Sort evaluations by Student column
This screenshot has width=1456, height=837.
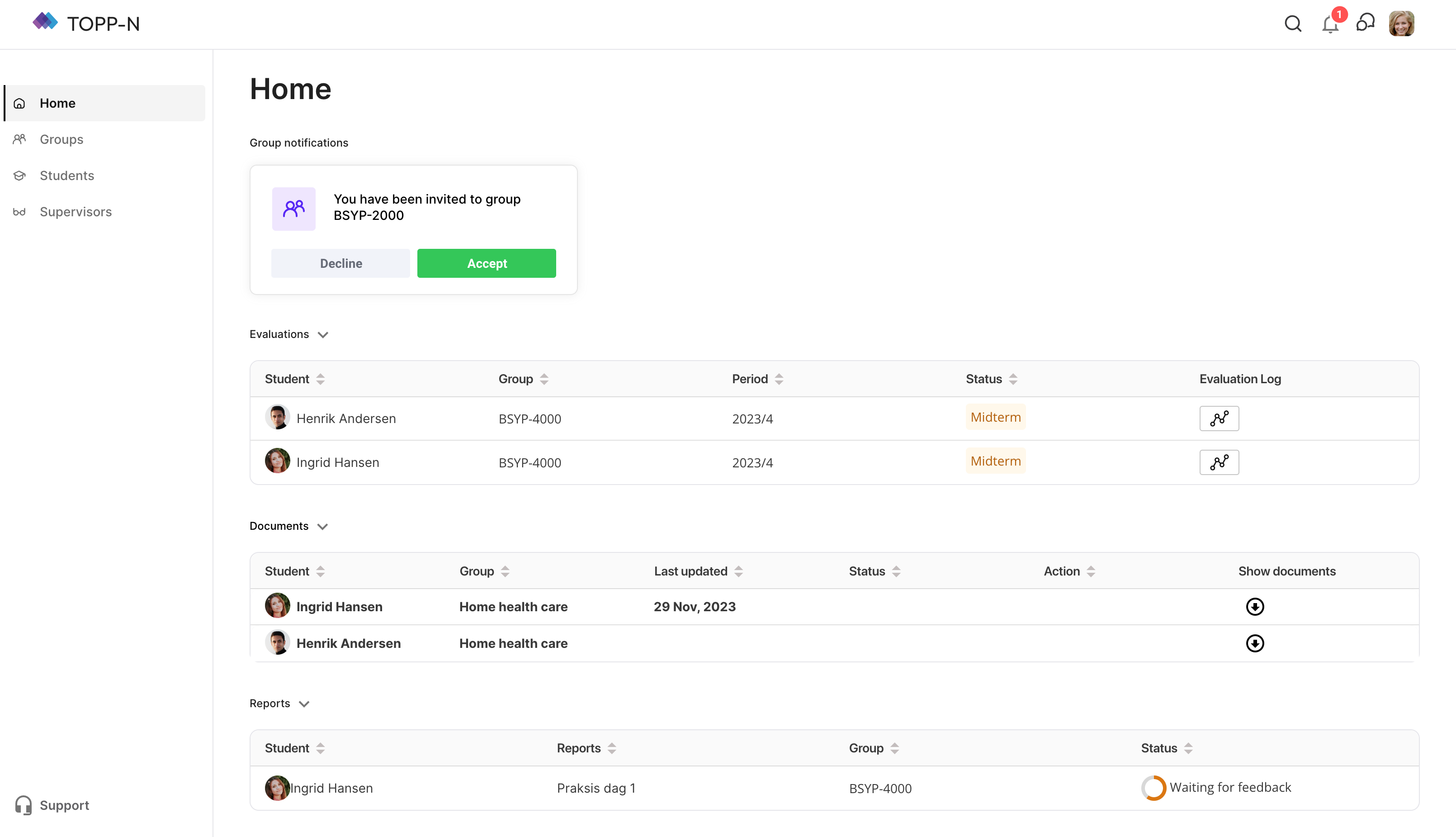tap(321, 380)
